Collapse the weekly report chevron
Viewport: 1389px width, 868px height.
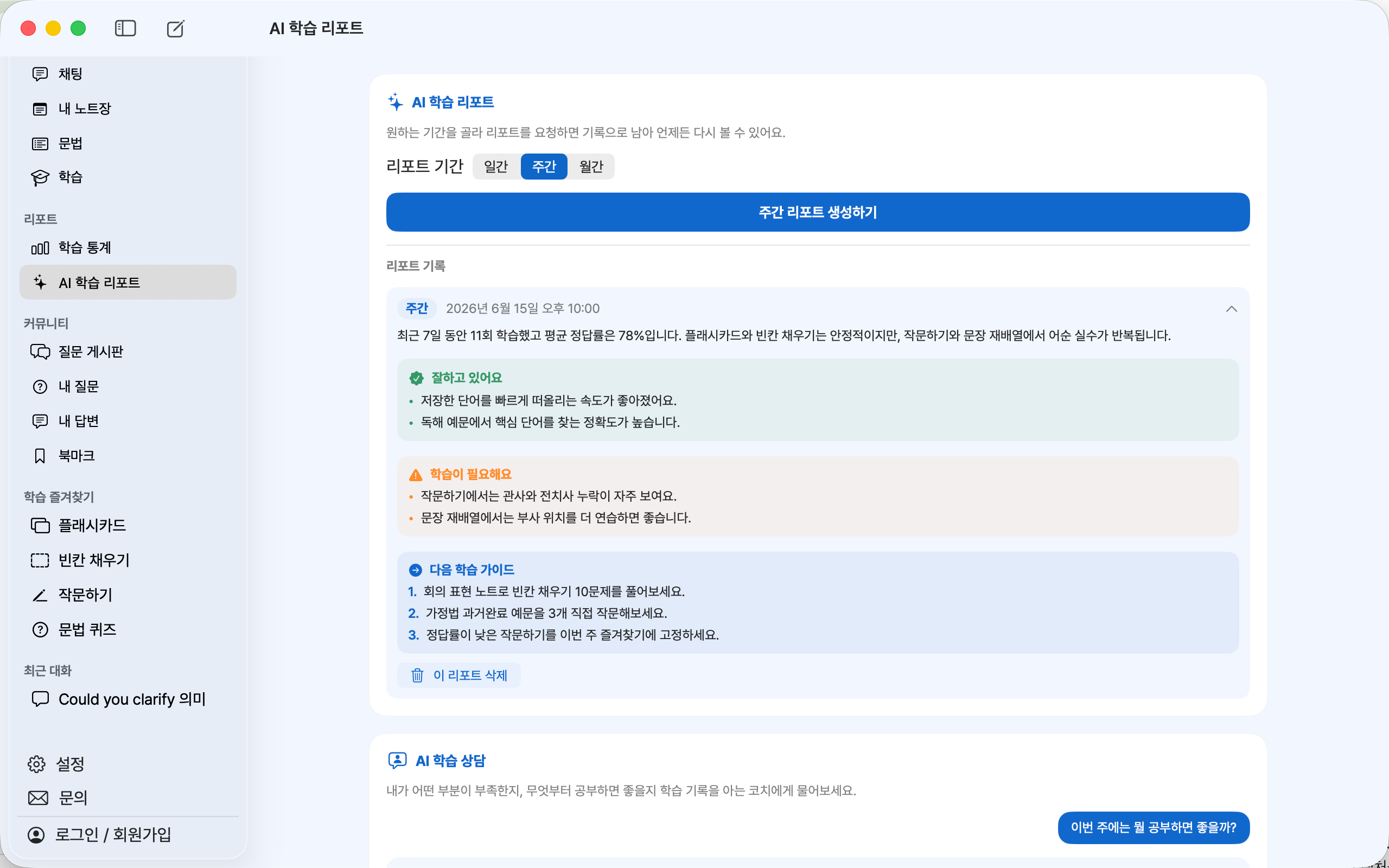point(1231,309)
